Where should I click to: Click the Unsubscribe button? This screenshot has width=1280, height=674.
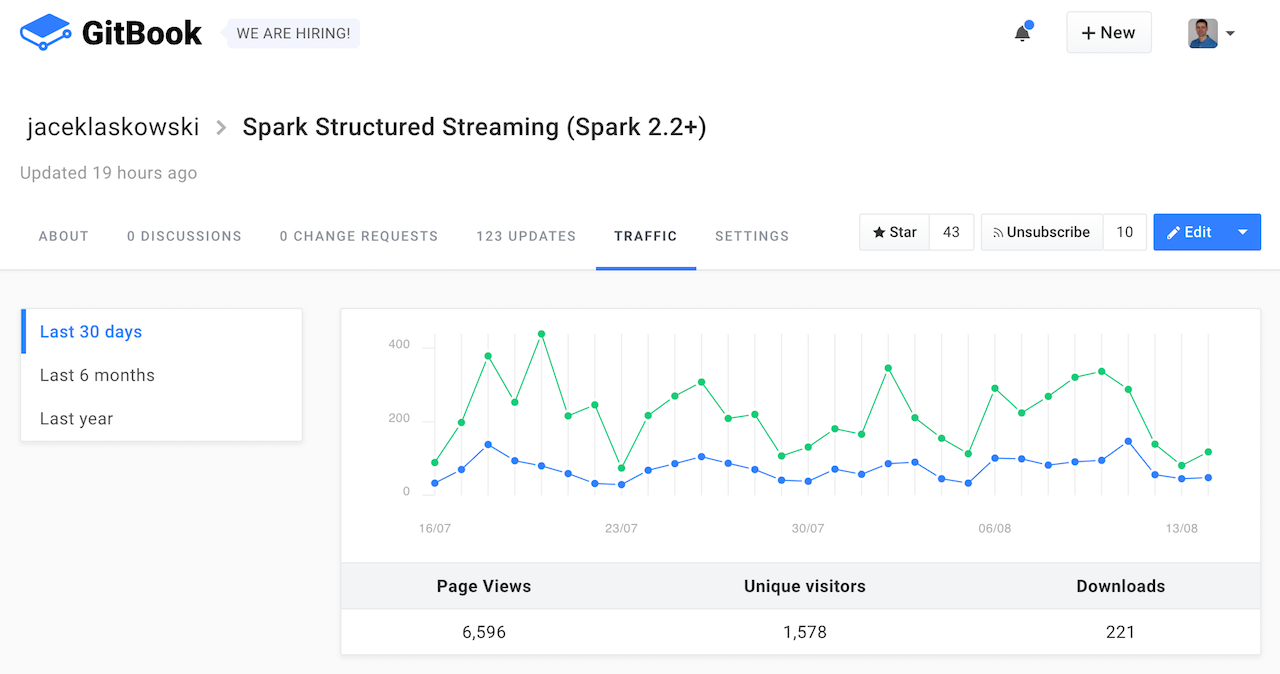click(x=1041, y=232)
